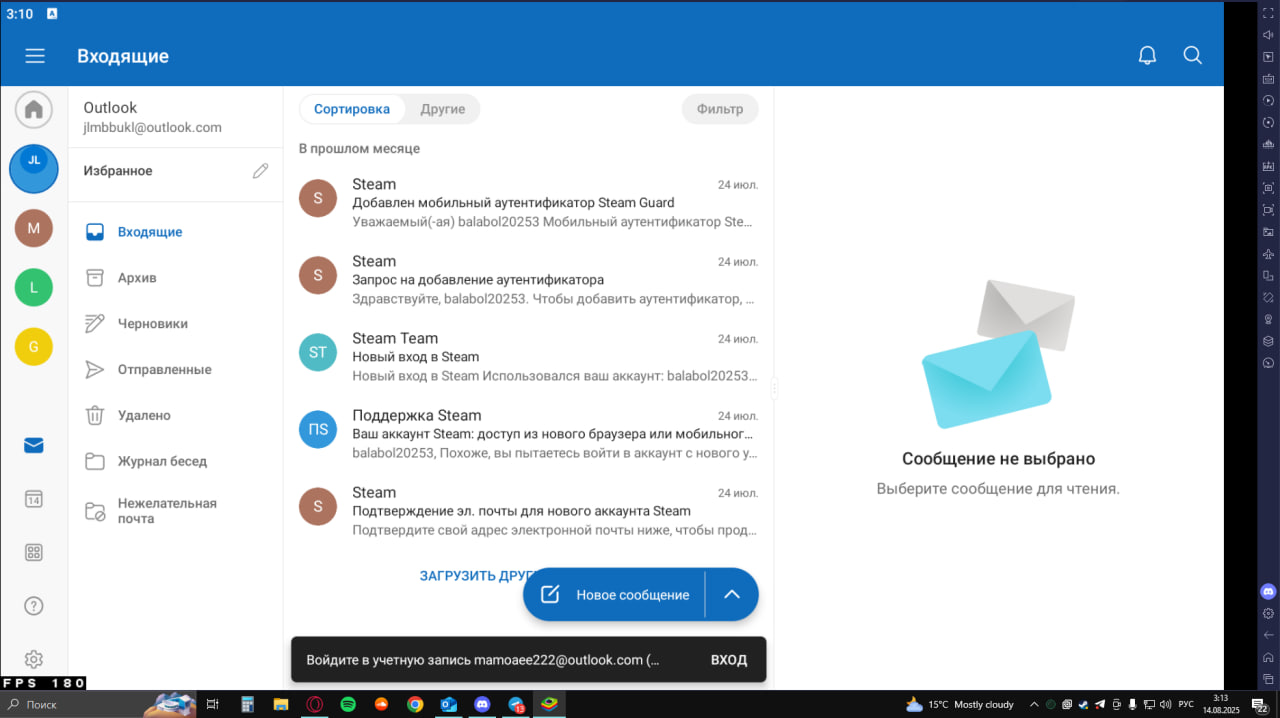Edit favorites with the pencil icon
Screen dimensions: 1280x718
click(260, 171)
